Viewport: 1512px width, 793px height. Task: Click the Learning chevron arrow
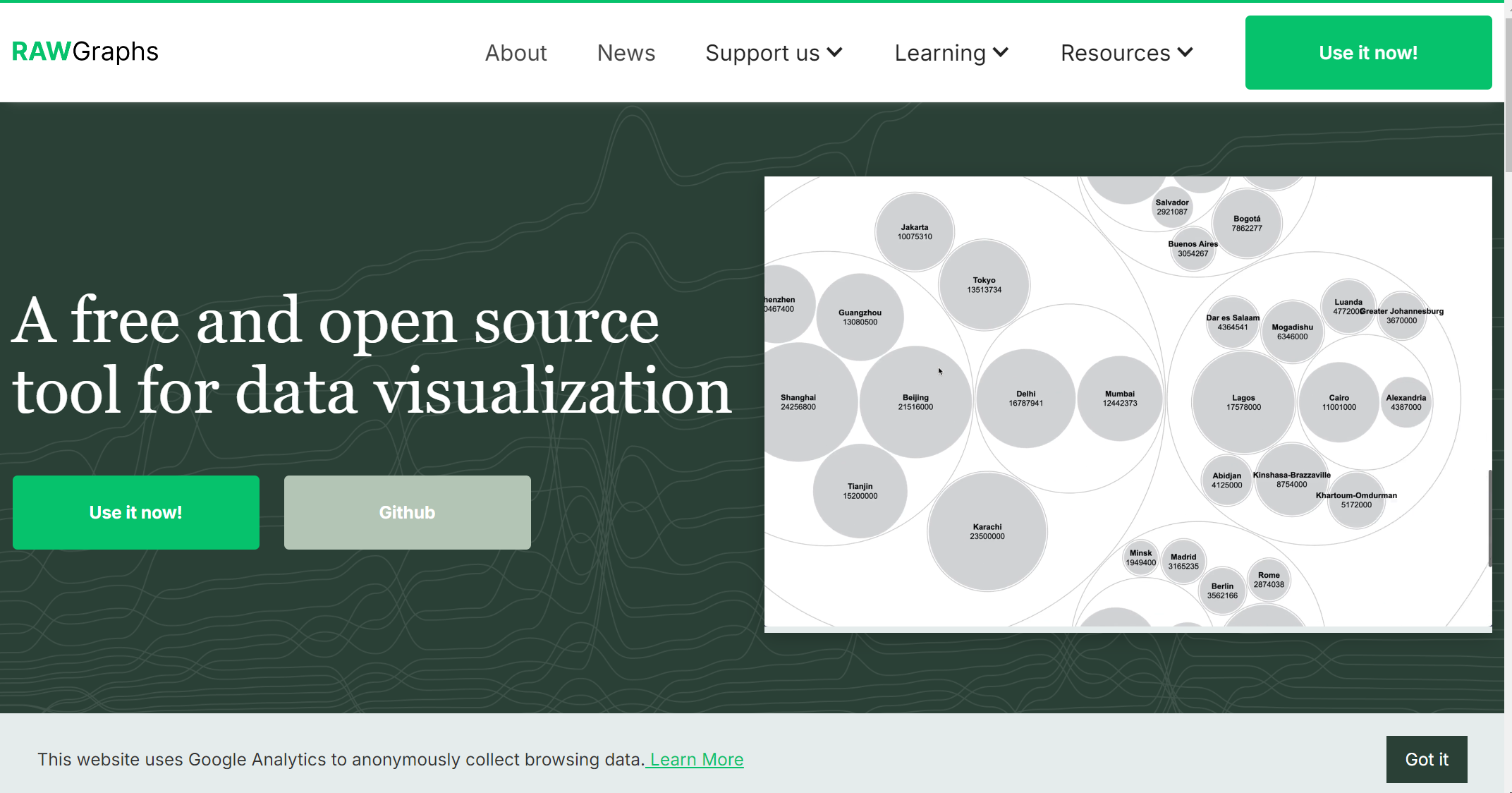click(x=1001, y=52)
